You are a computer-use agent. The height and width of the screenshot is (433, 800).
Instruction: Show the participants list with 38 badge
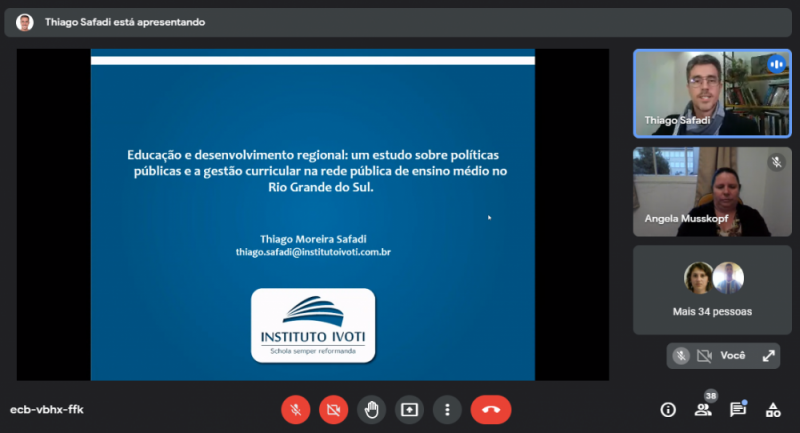(704, 409)
